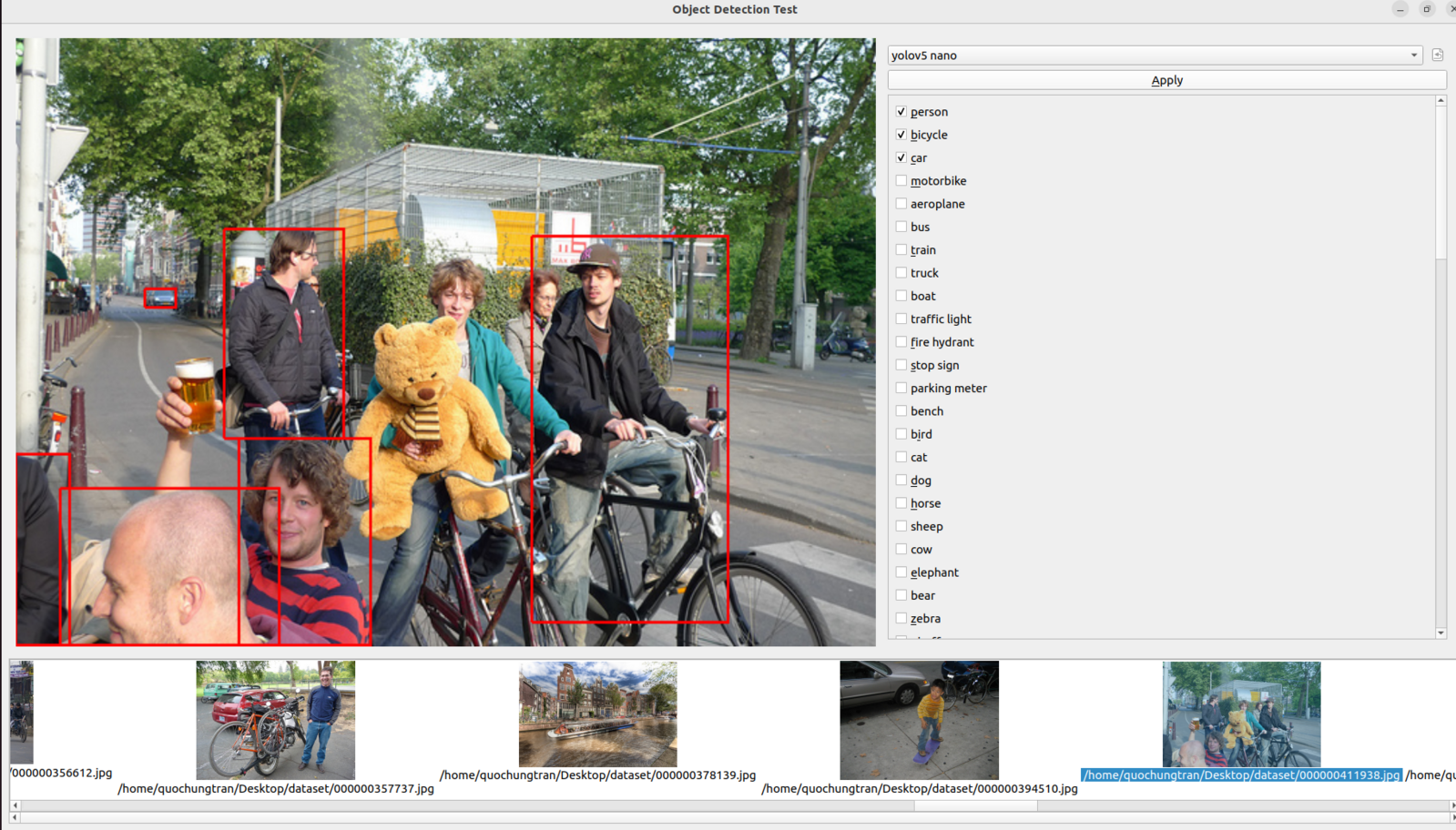Minimize the Object Detection Test window
Viewport: 1456px width, 830px height.
(1400, 9)
